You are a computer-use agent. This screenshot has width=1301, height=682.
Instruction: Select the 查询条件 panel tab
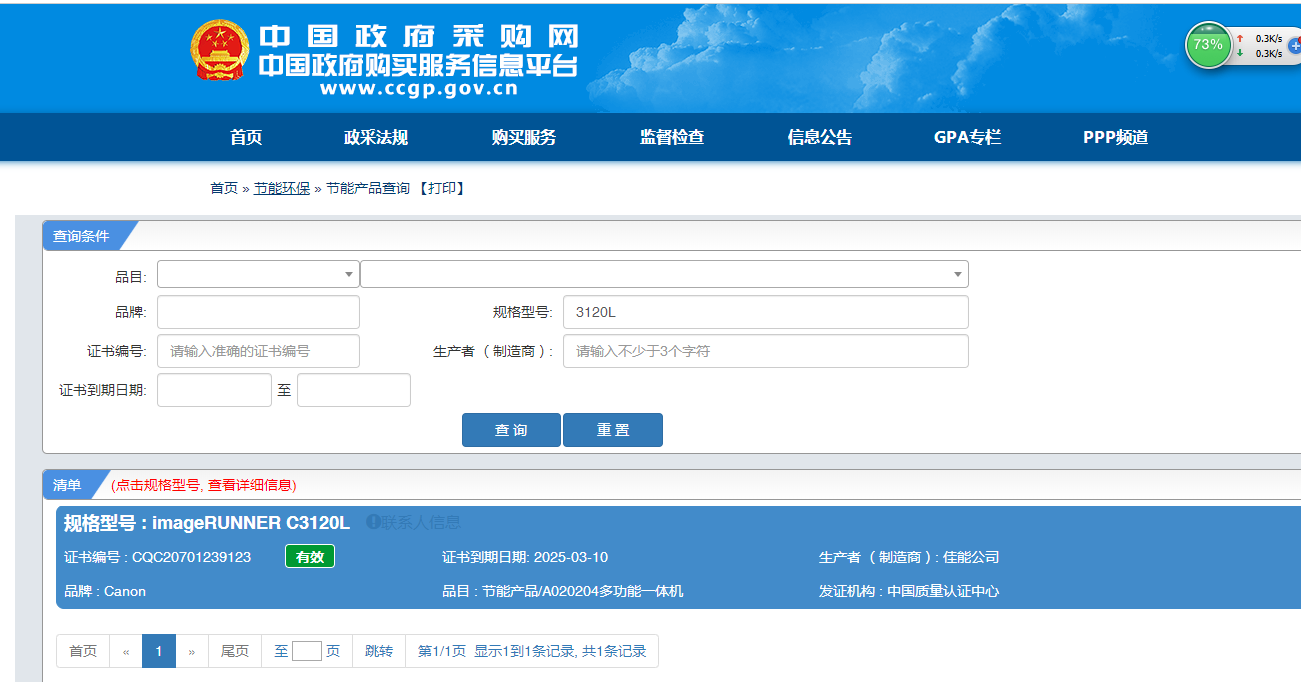81,236
